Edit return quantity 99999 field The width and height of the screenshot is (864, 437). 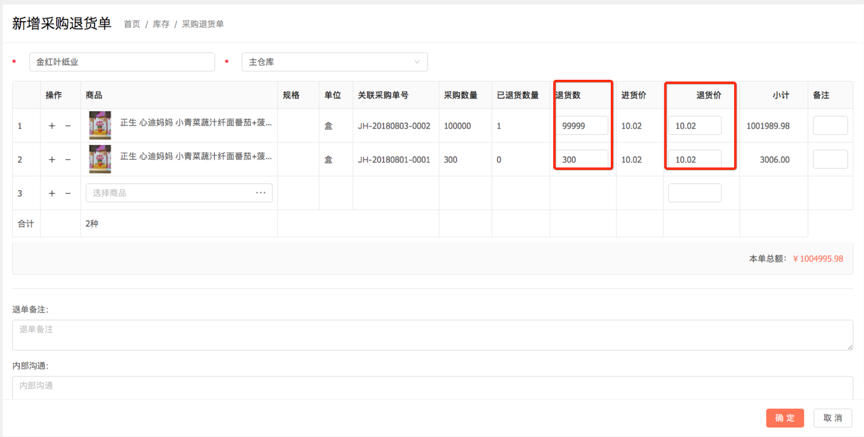(582, 126)
